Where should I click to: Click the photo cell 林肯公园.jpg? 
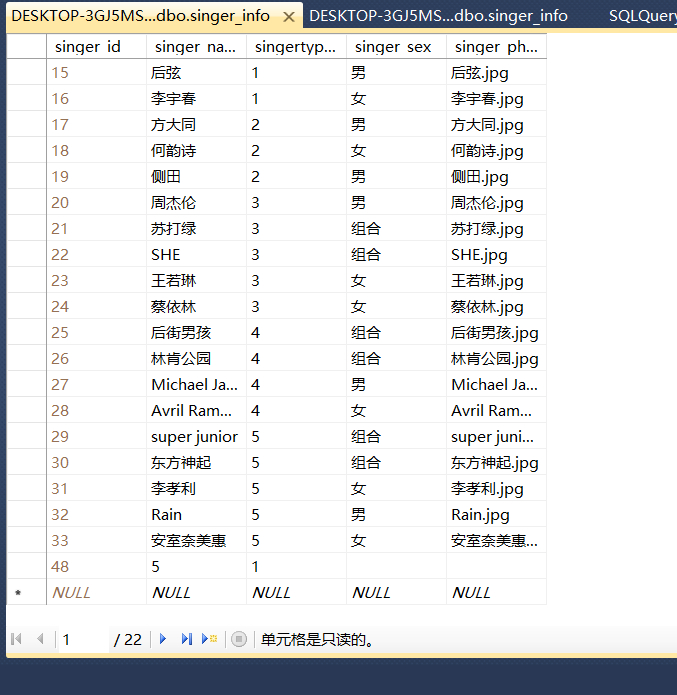click(497, 359)
